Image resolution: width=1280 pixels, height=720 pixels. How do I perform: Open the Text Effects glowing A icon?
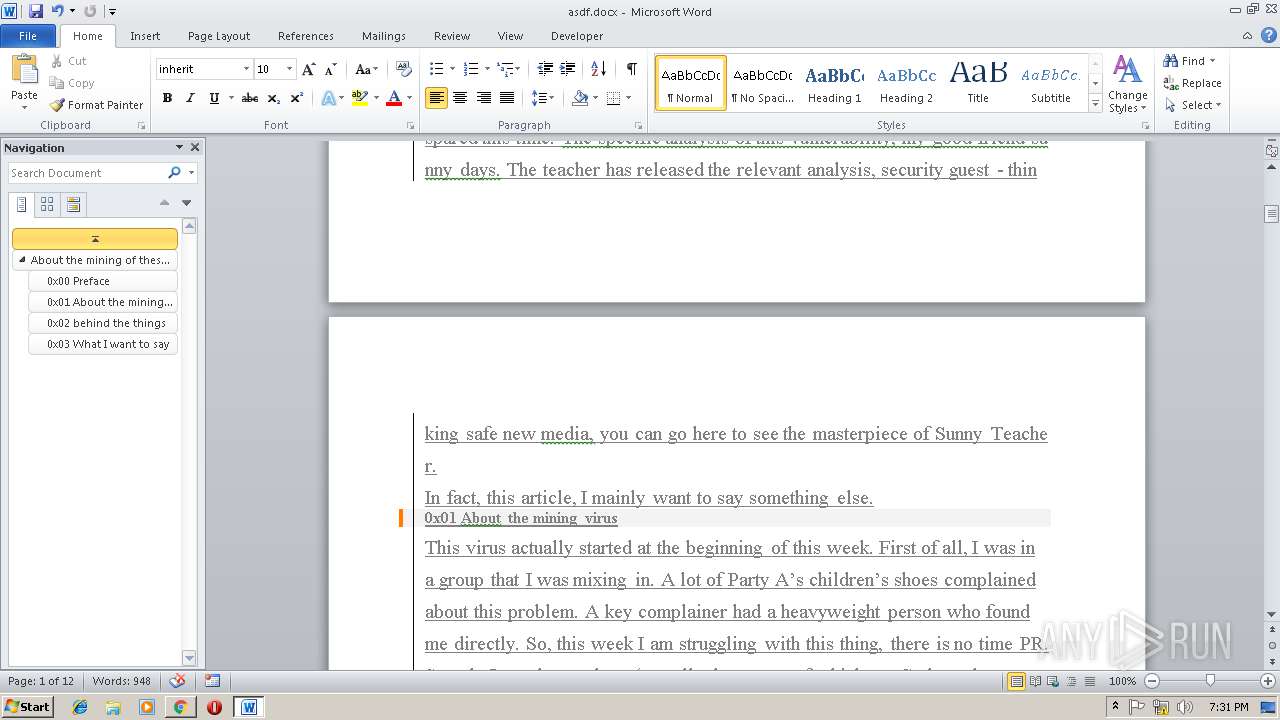[x=328, y=98]
